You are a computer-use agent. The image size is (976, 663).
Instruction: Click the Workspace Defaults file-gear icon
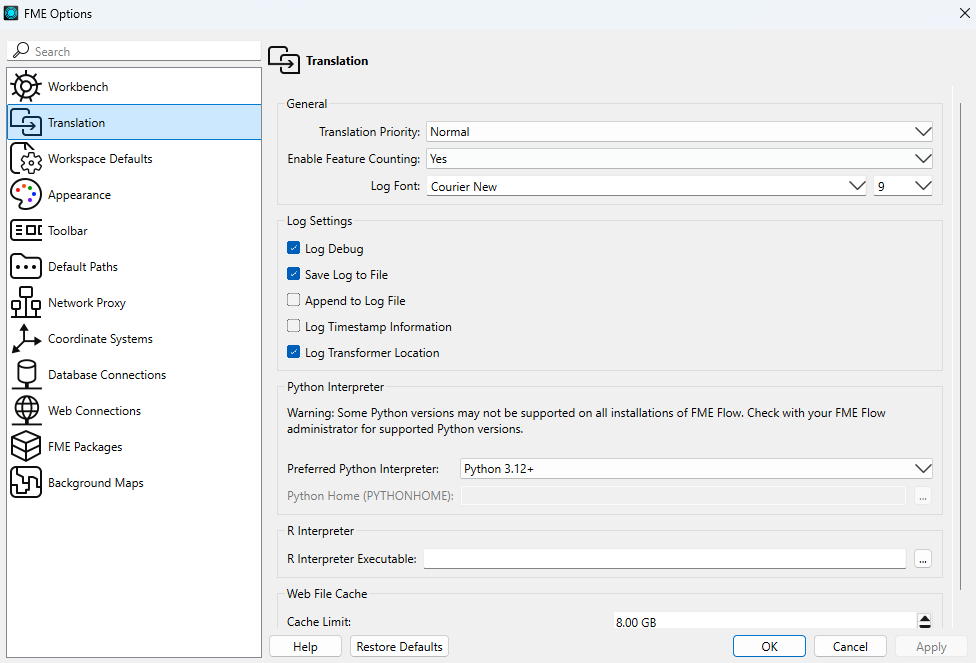26,159
